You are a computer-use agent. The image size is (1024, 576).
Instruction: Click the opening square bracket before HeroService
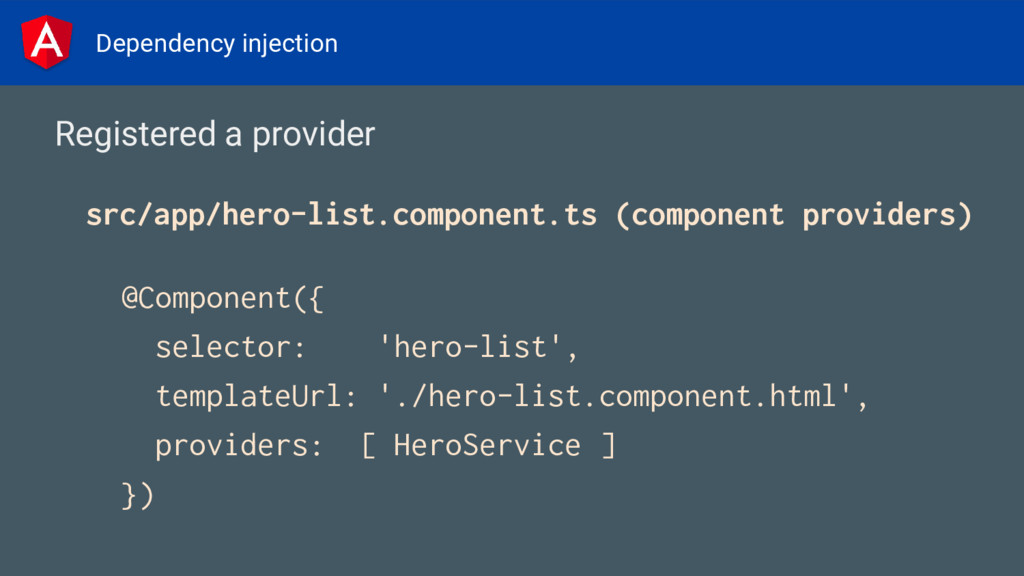(368, 445)
